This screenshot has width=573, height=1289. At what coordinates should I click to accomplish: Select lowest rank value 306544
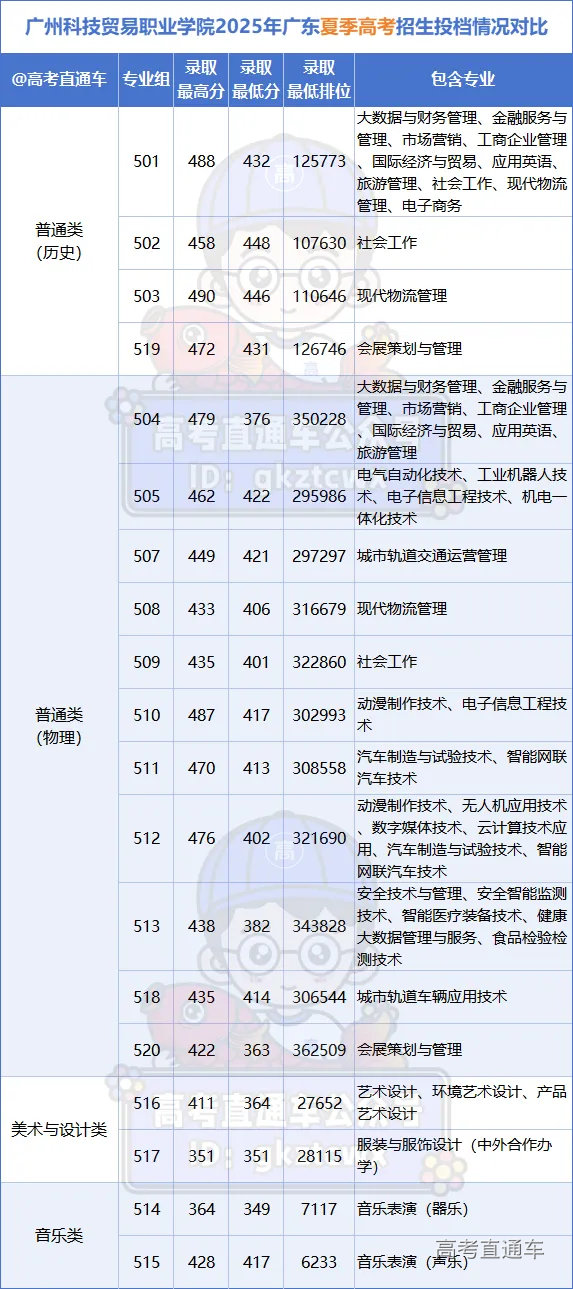(319, 997)
